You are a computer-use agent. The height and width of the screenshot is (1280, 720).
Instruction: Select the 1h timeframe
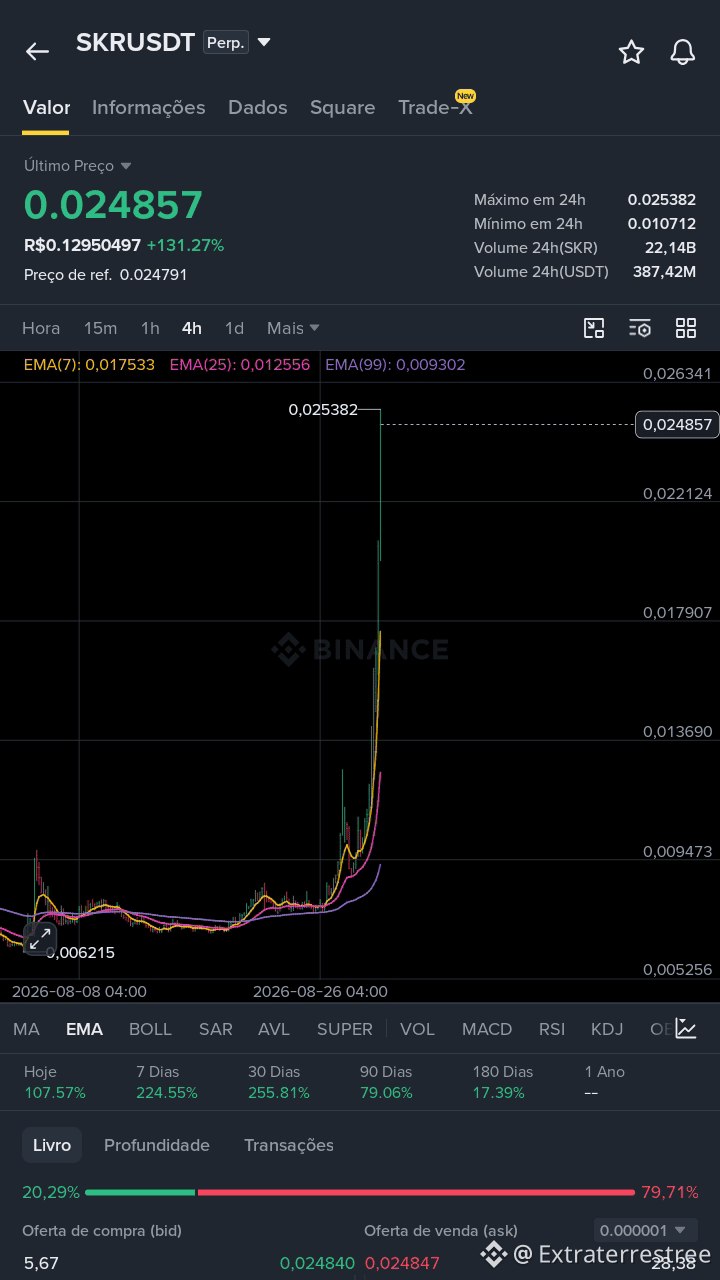150,328
